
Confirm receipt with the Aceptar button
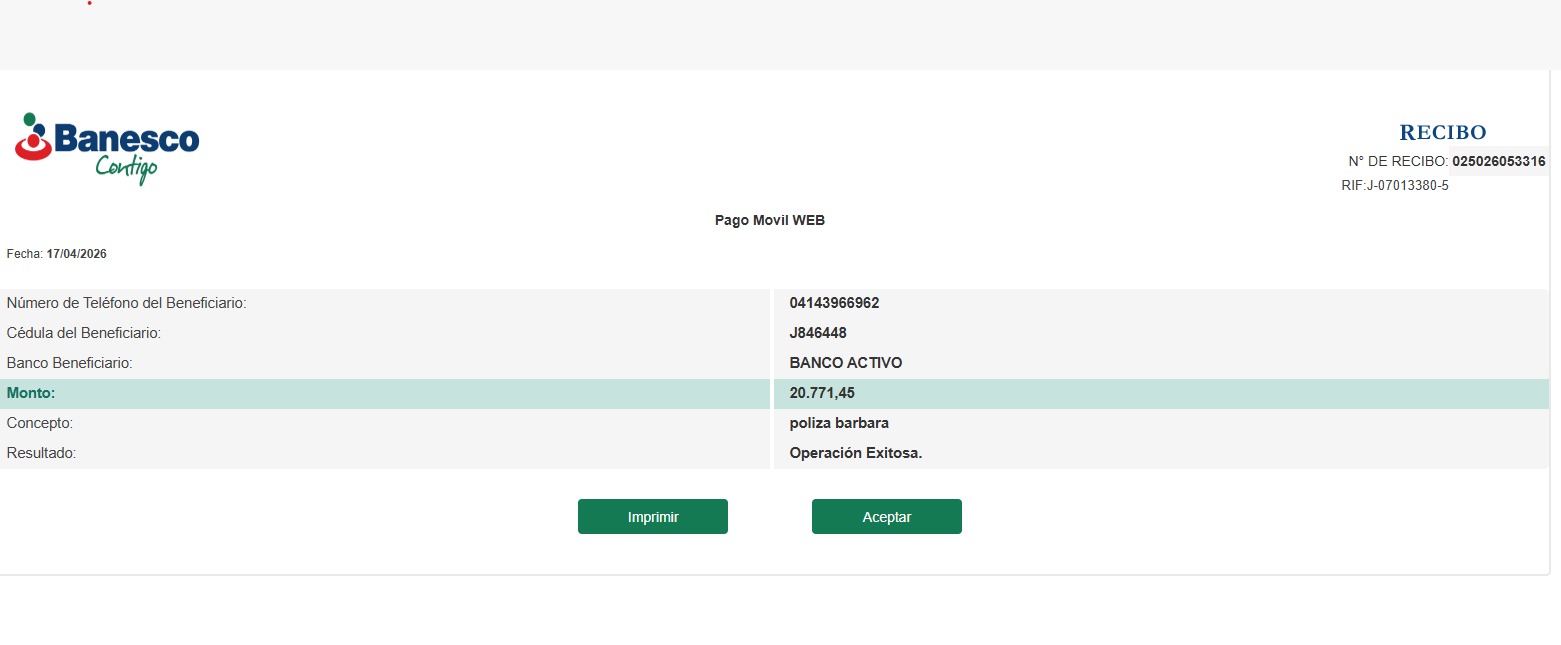coord(886,517)
